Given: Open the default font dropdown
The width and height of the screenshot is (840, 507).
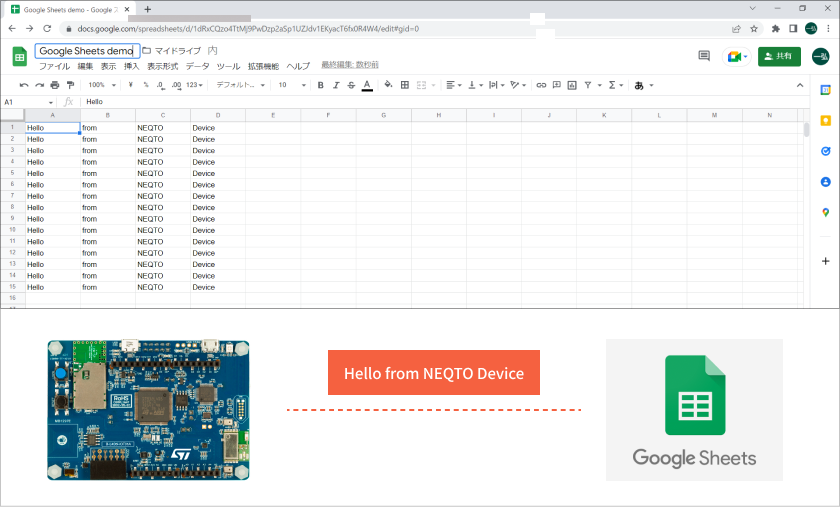Looking at the screenshot, I should 241,85.
